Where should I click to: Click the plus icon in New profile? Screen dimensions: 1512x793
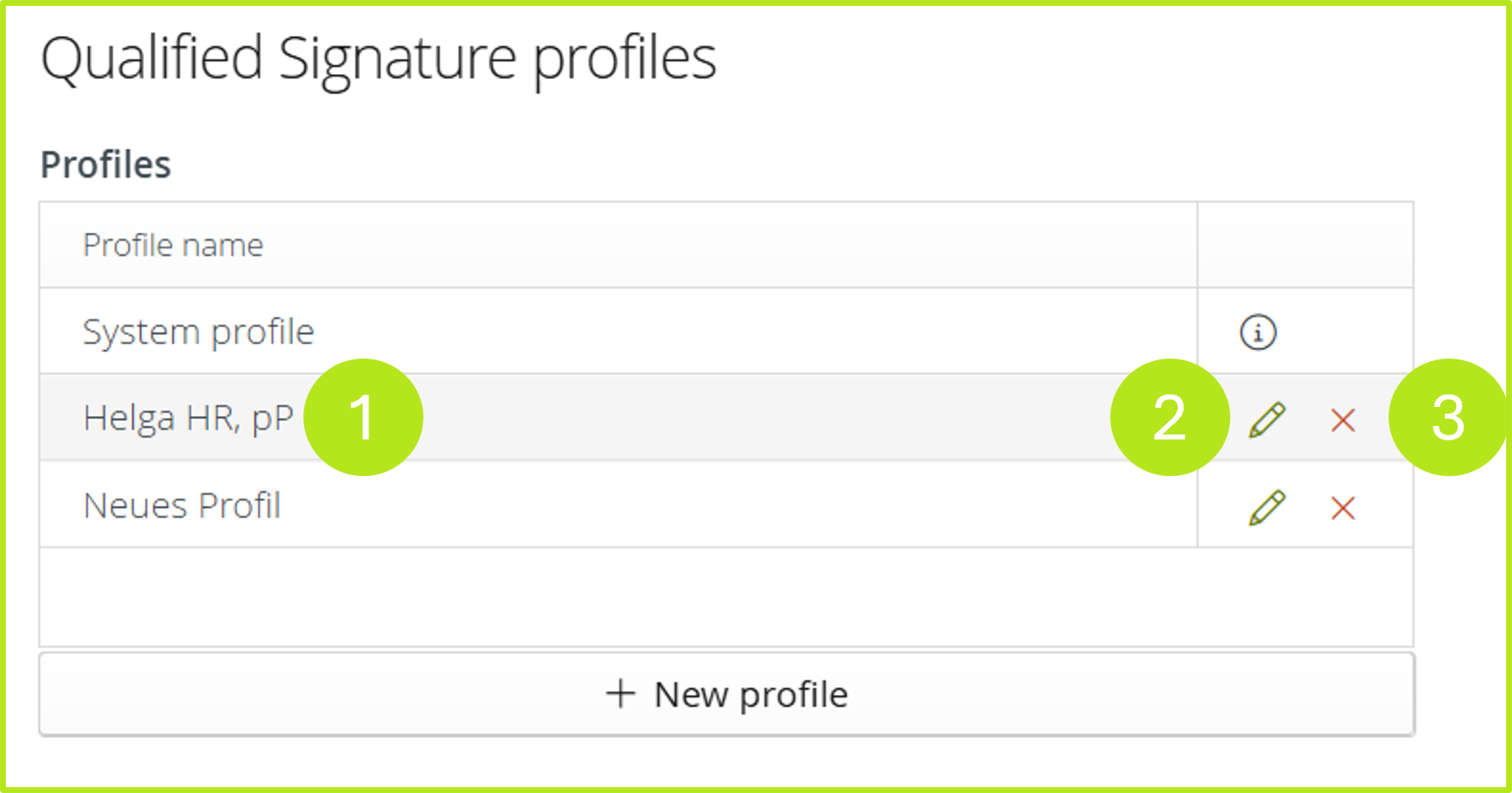(x=621, y=693)
